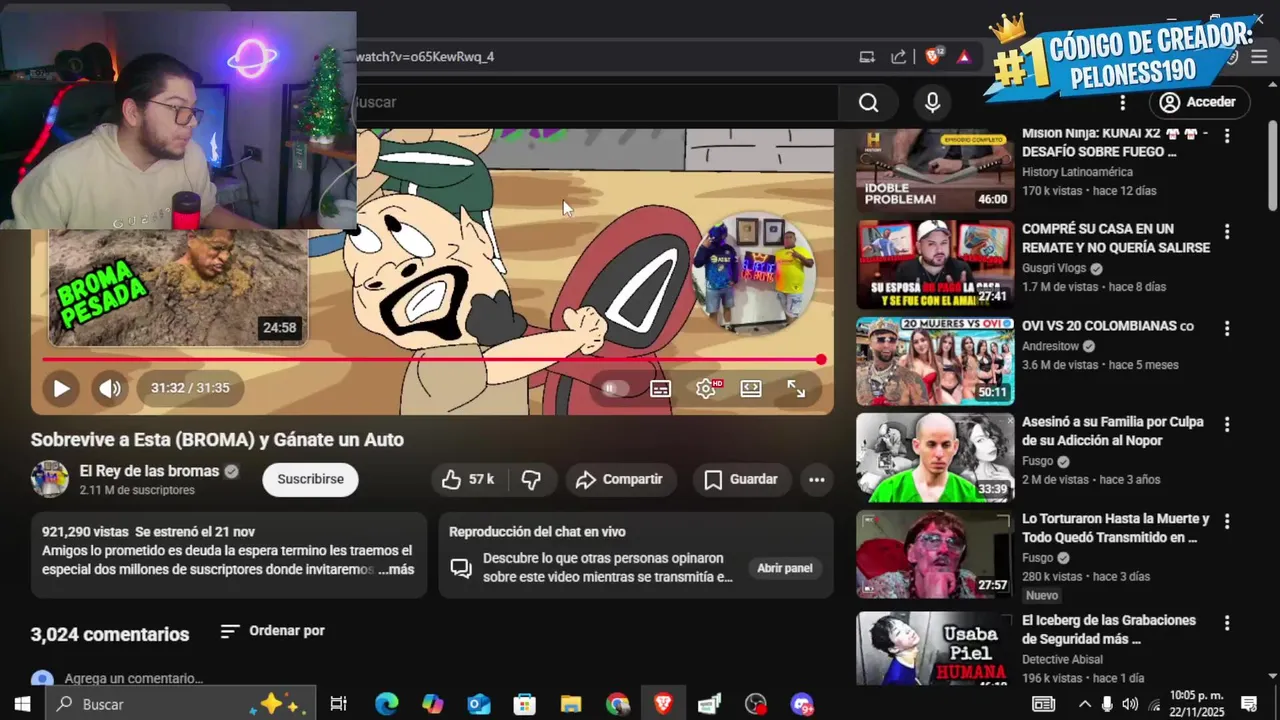Open Copilot from the taskbar

tap(432, 704)
